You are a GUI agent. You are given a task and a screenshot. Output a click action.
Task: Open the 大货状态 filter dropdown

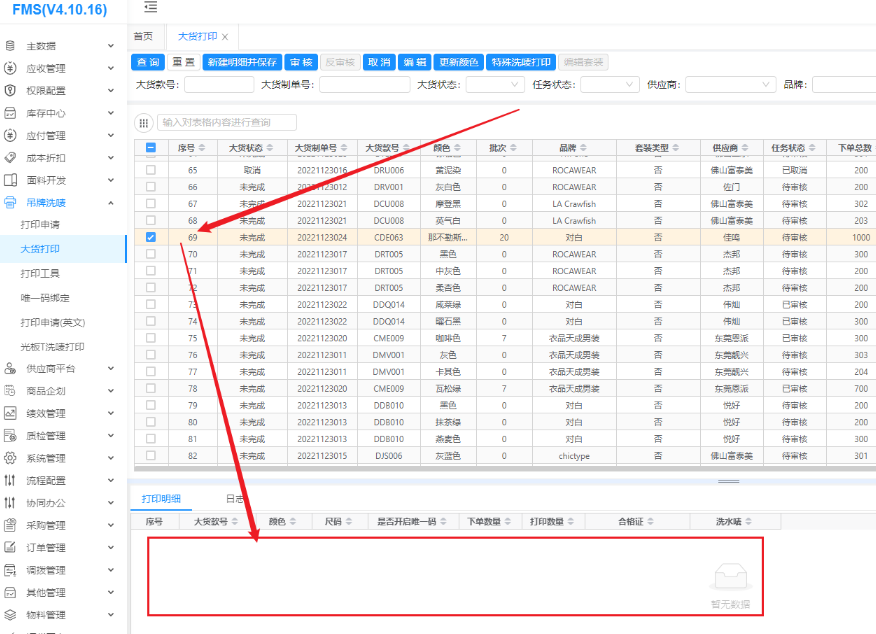[489, 85]
